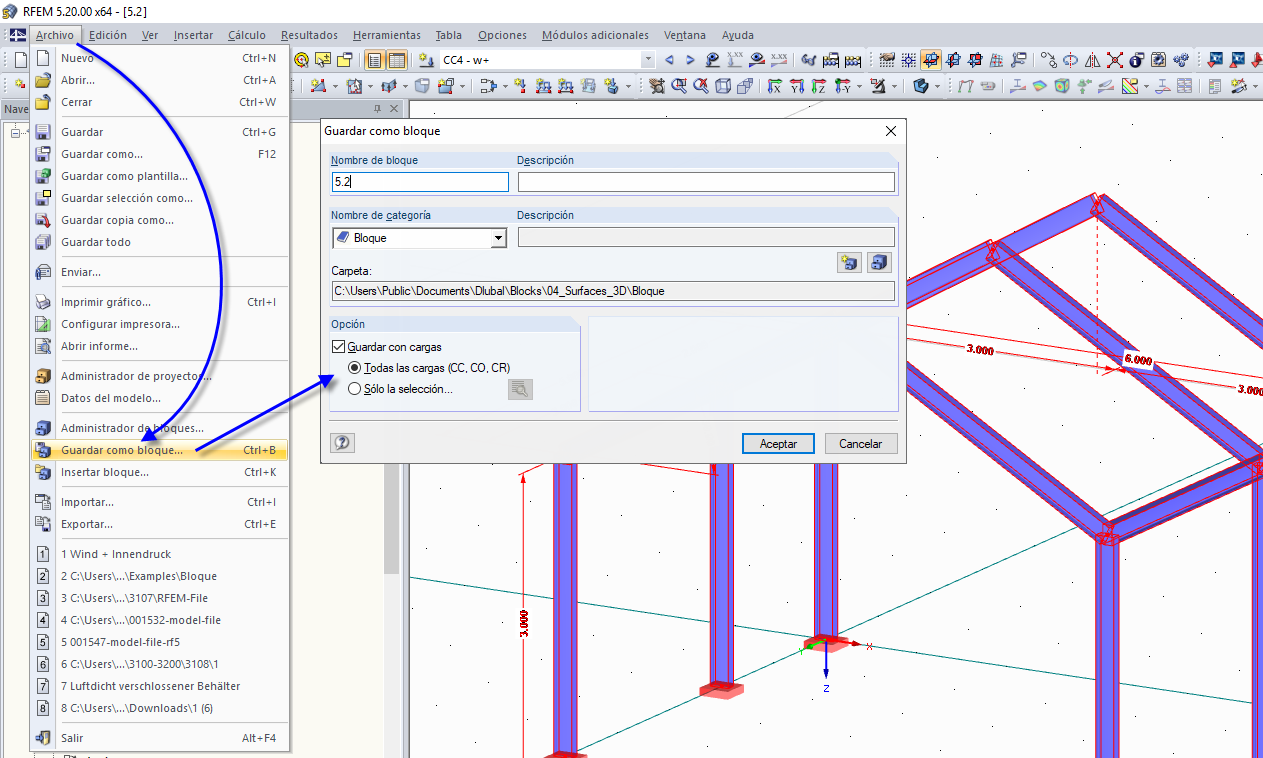This screenshot has width=1263, height=758.
Task: Click the Carpeta path field
Action: 613,291
